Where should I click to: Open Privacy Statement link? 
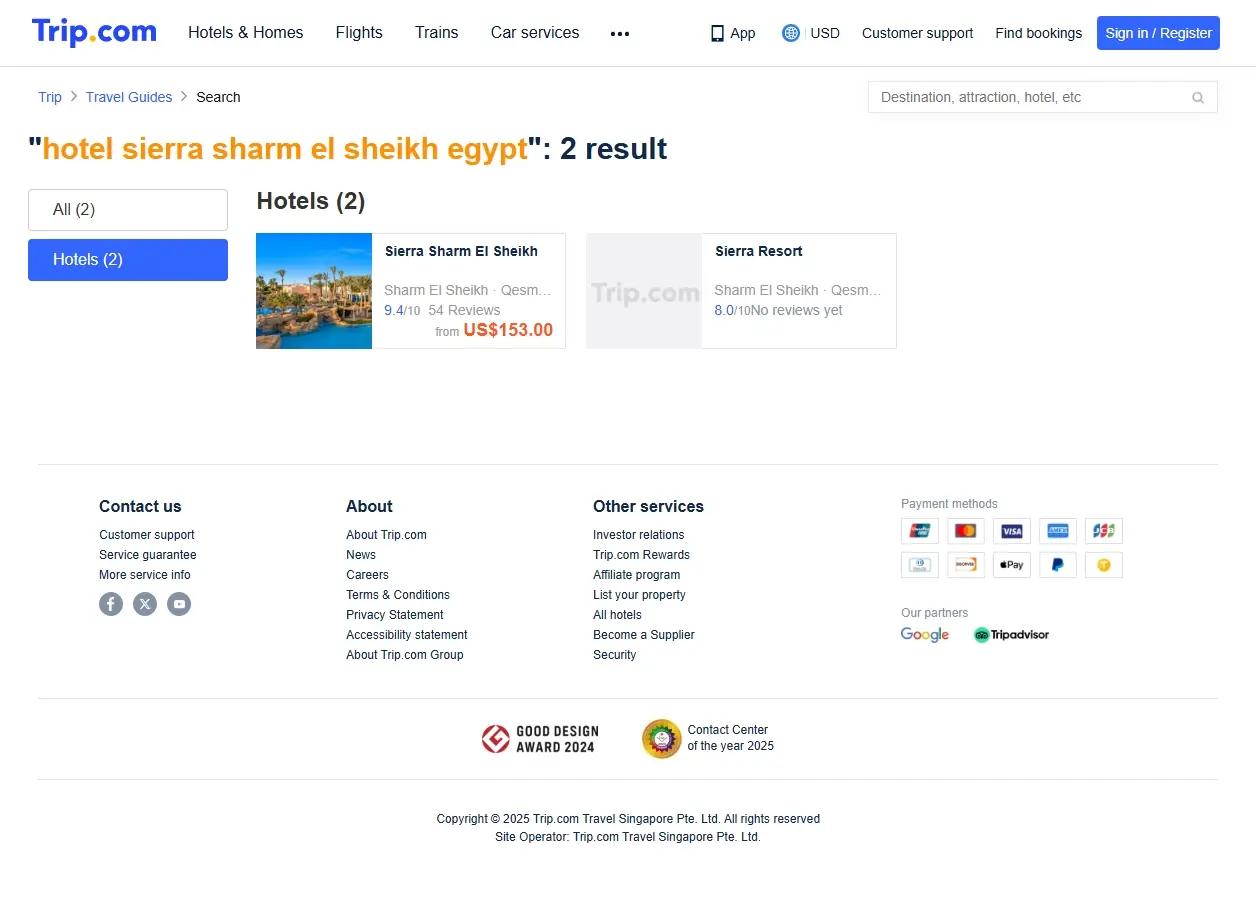click(x=395, y=615)
